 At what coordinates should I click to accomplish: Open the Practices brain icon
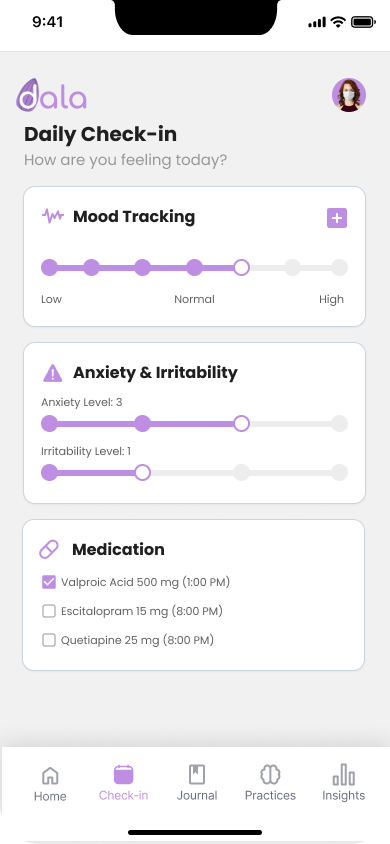(270, 775)
